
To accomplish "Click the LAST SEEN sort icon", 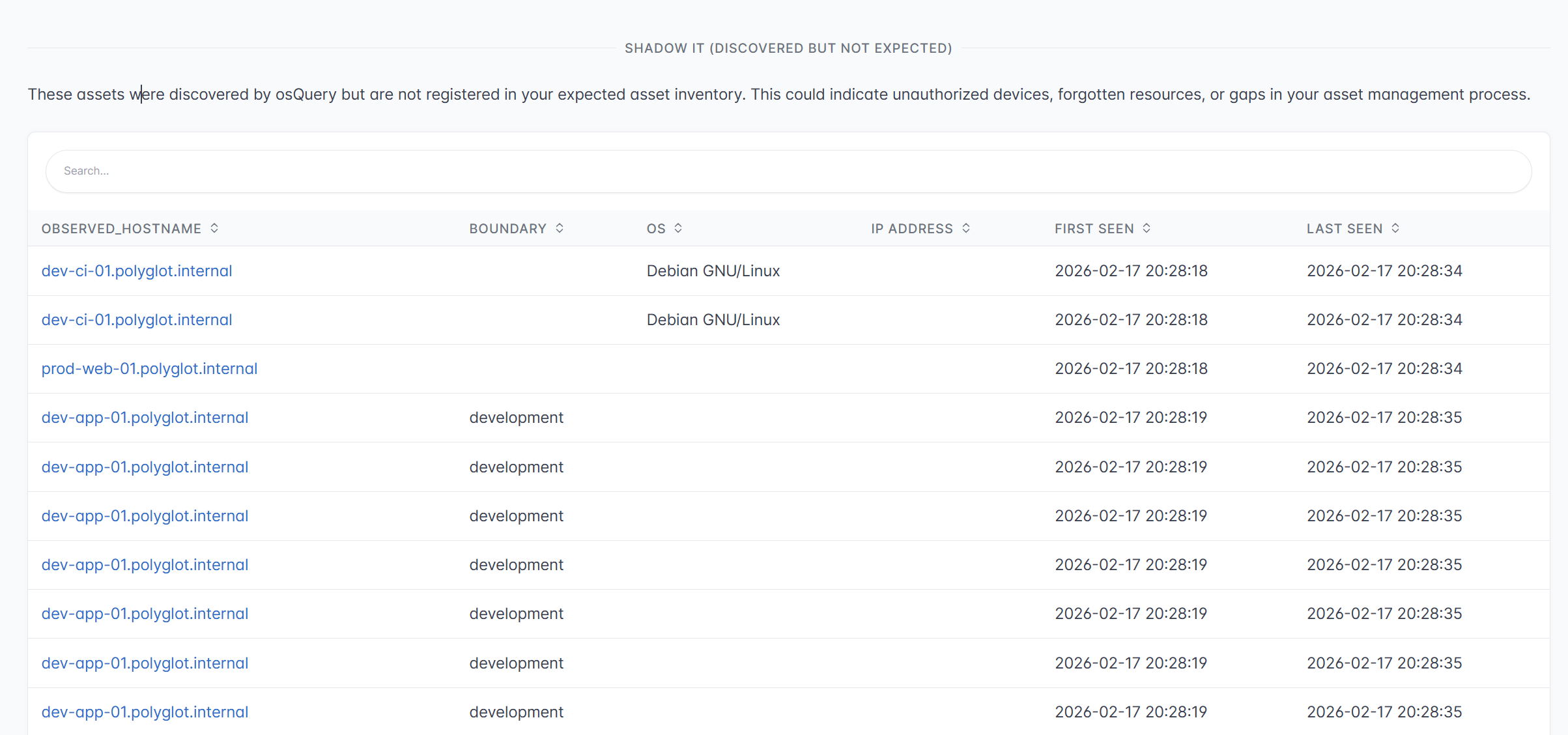I will tap(1395, 228).
